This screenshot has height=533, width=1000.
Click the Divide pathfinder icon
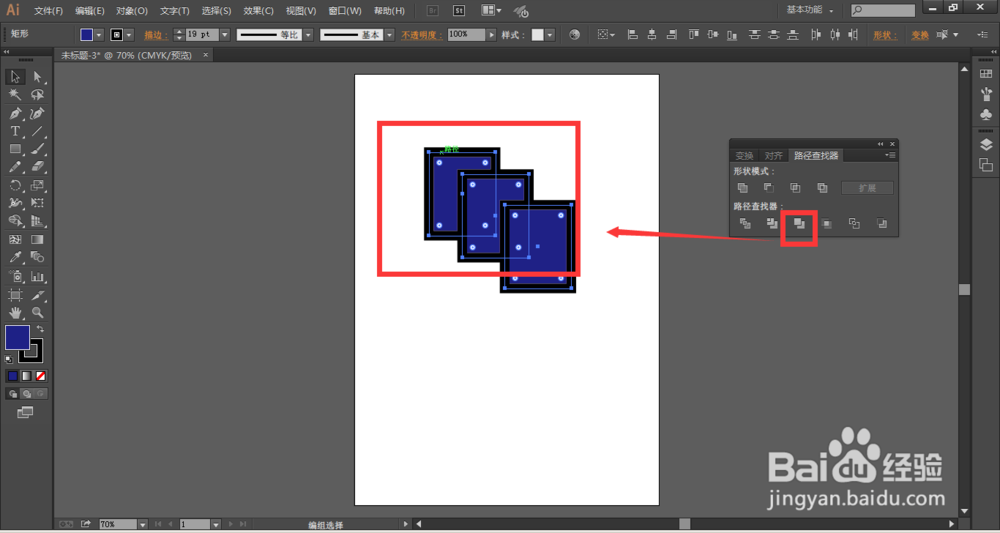(745, 224)
